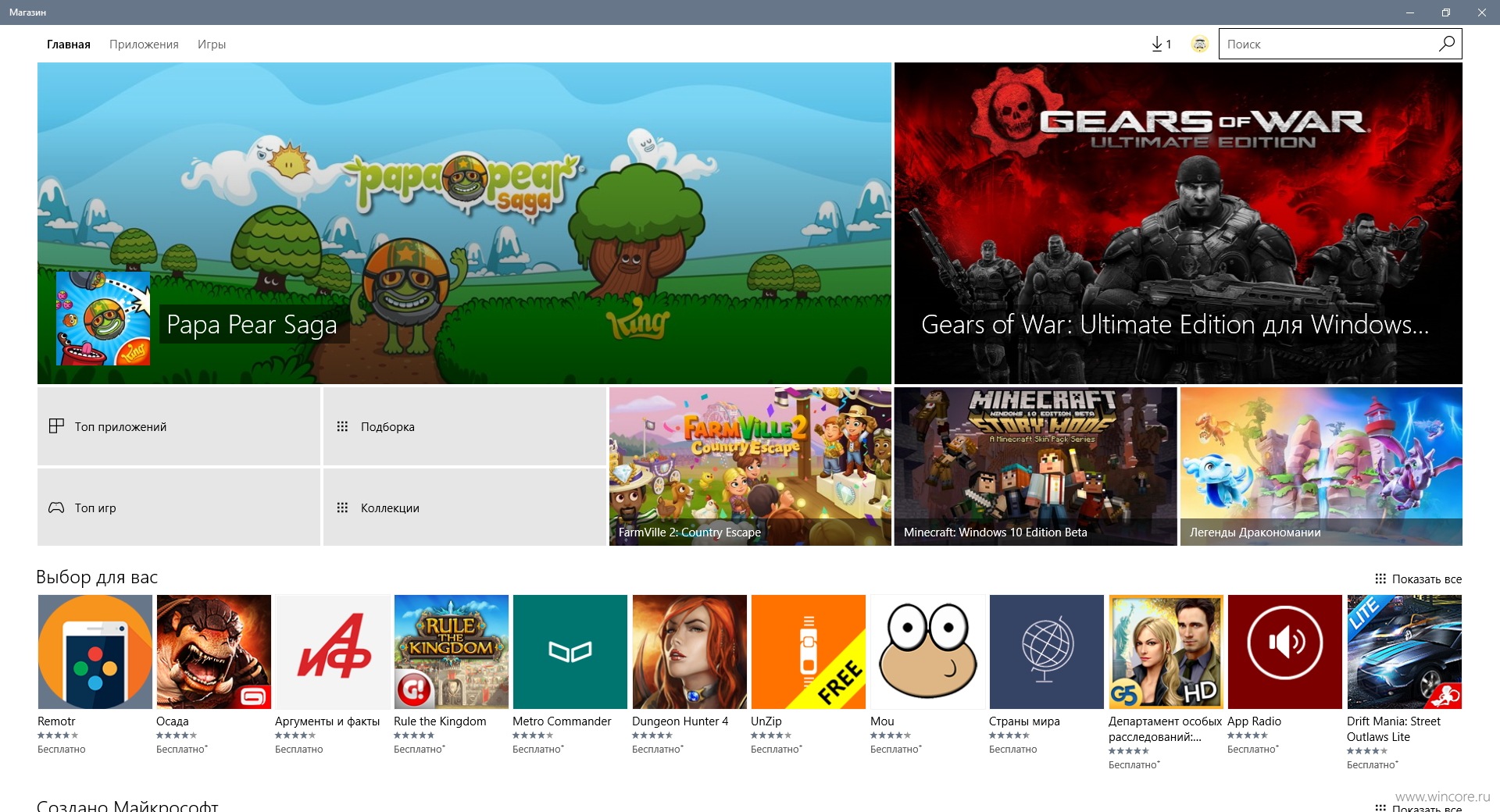Screen dimensions: 1500x812
Task: Open the Rule the Kingdom icon
Action: point(452,652)
